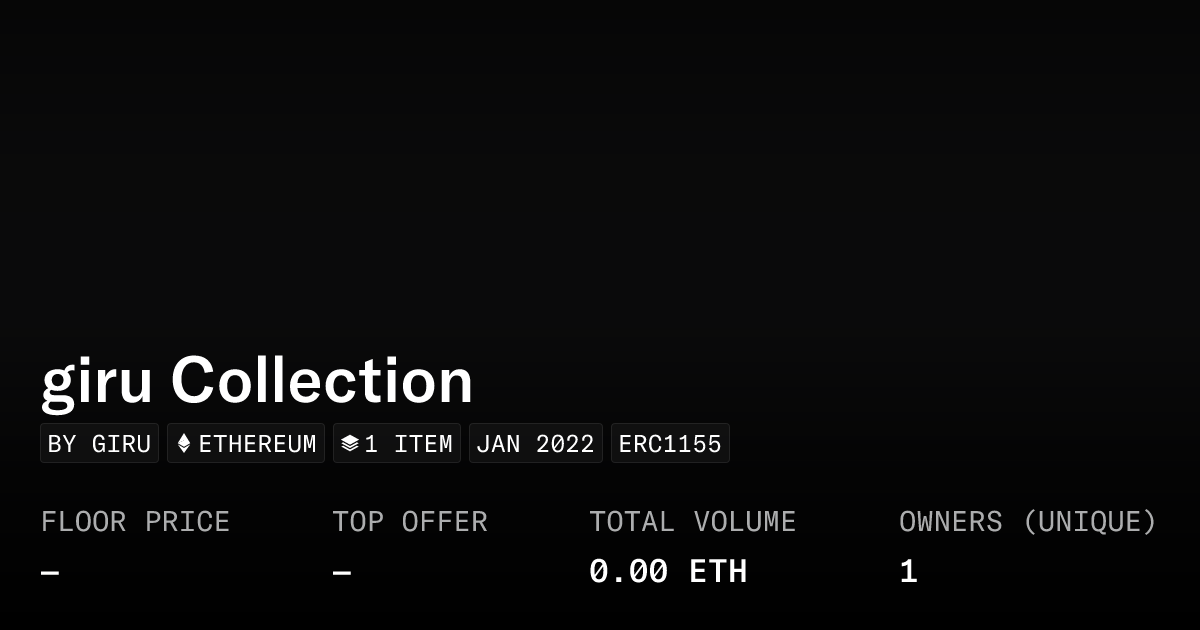Click the stacked layers items icon

tap(349, 444)
